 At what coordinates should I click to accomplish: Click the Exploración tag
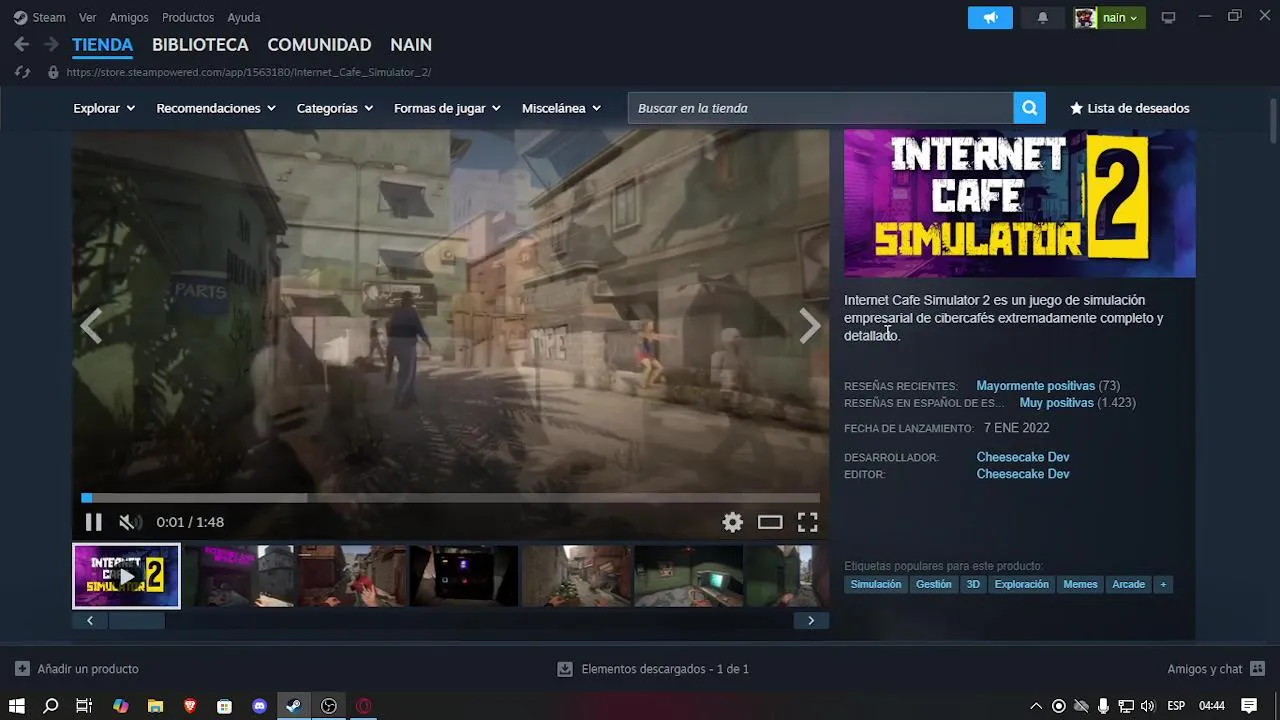[x=1022, y=584]
